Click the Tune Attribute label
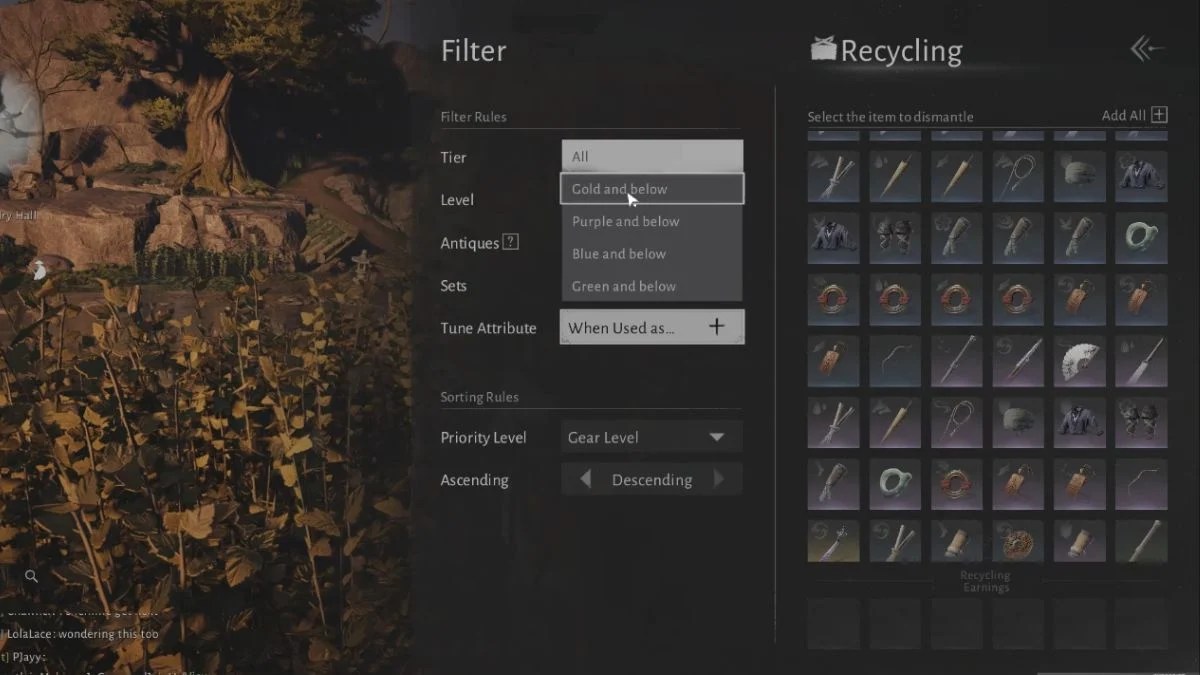Image resolution: width=1200 pixels, height=675 pixels. pyautogui.click(x=489, y=328)
